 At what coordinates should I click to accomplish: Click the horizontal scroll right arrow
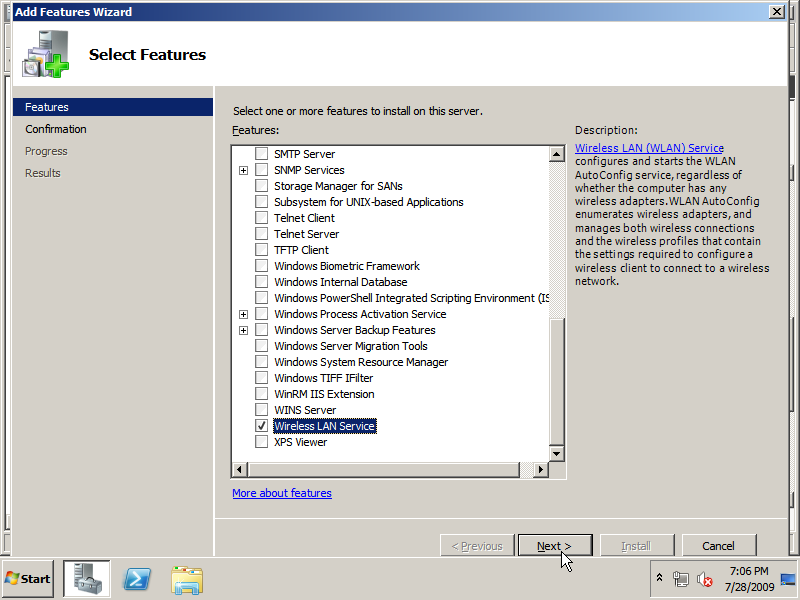tap(541, 469)
